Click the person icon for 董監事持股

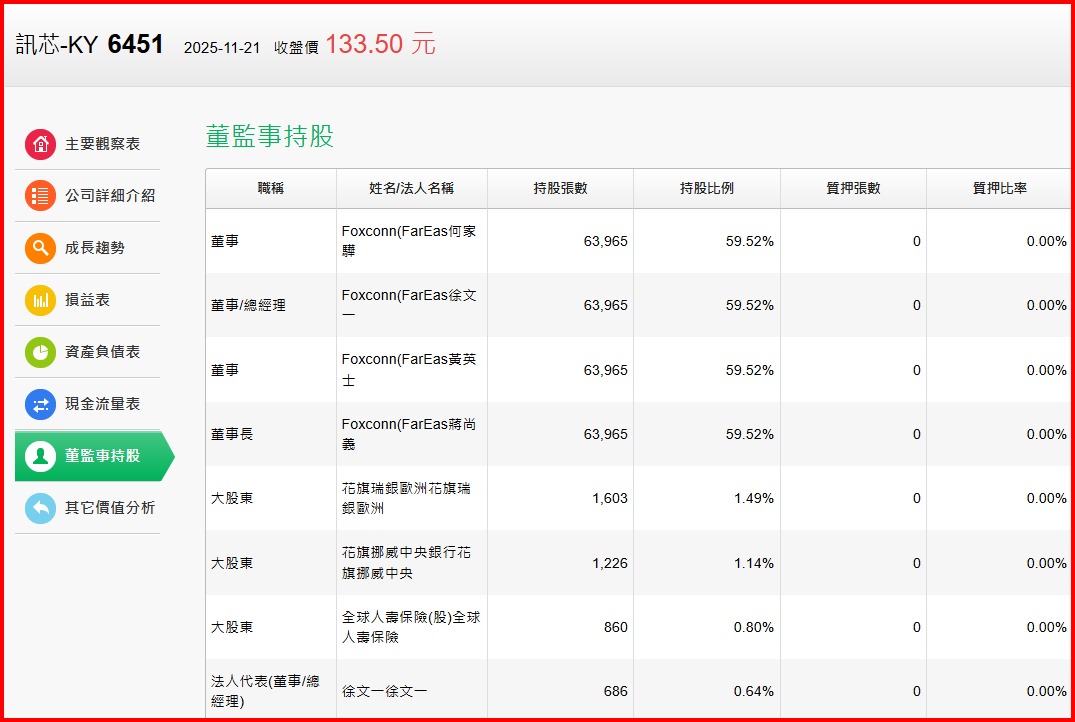click(x=41, y=456)
